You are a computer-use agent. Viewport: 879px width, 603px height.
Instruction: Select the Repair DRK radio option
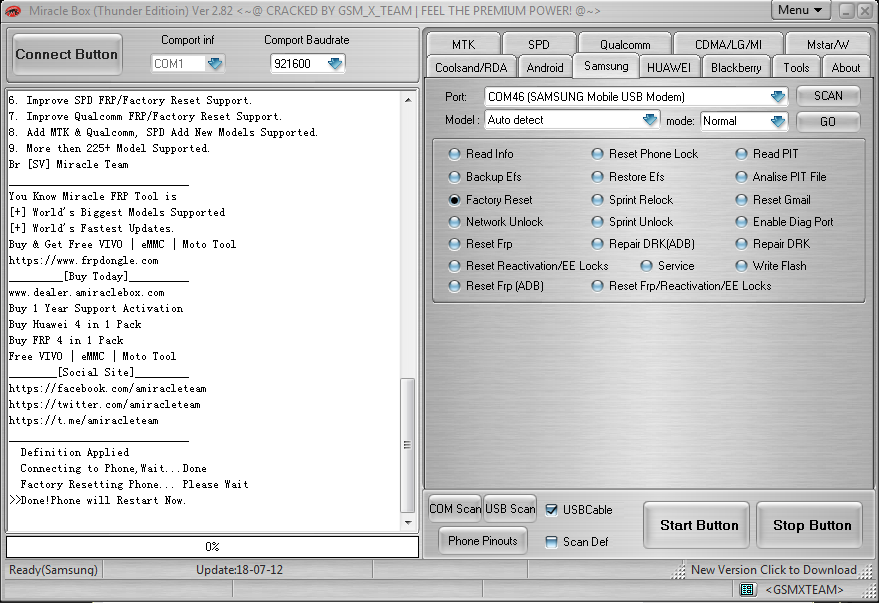tap(741, 244)
